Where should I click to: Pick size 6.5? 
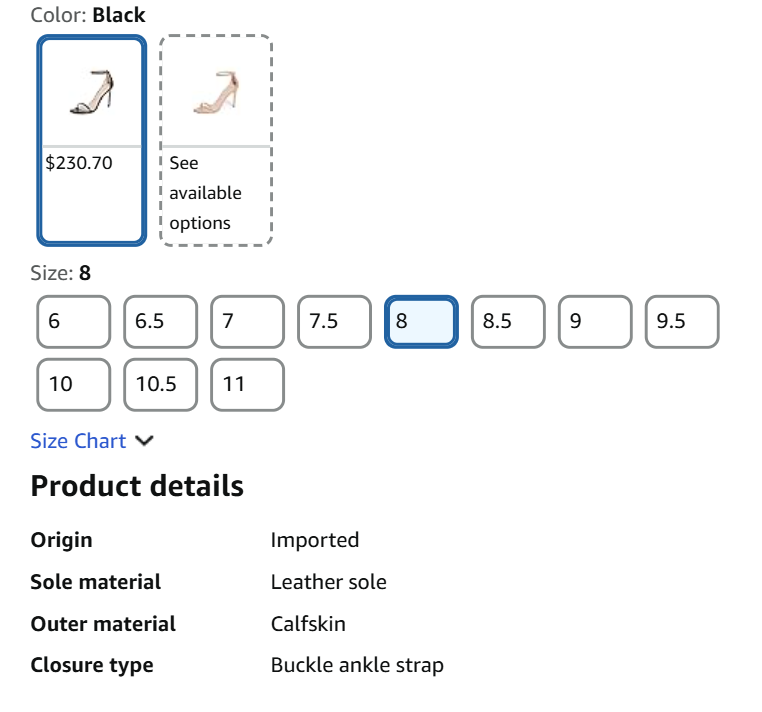(160, 322)
